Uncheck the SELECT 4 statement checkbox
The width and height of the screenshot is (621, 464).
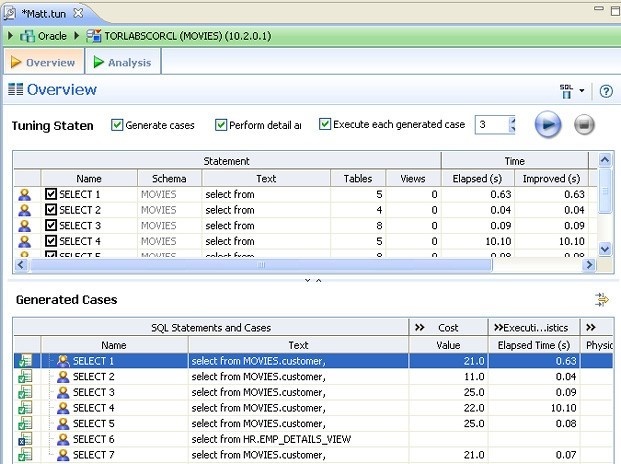(51, 241)
